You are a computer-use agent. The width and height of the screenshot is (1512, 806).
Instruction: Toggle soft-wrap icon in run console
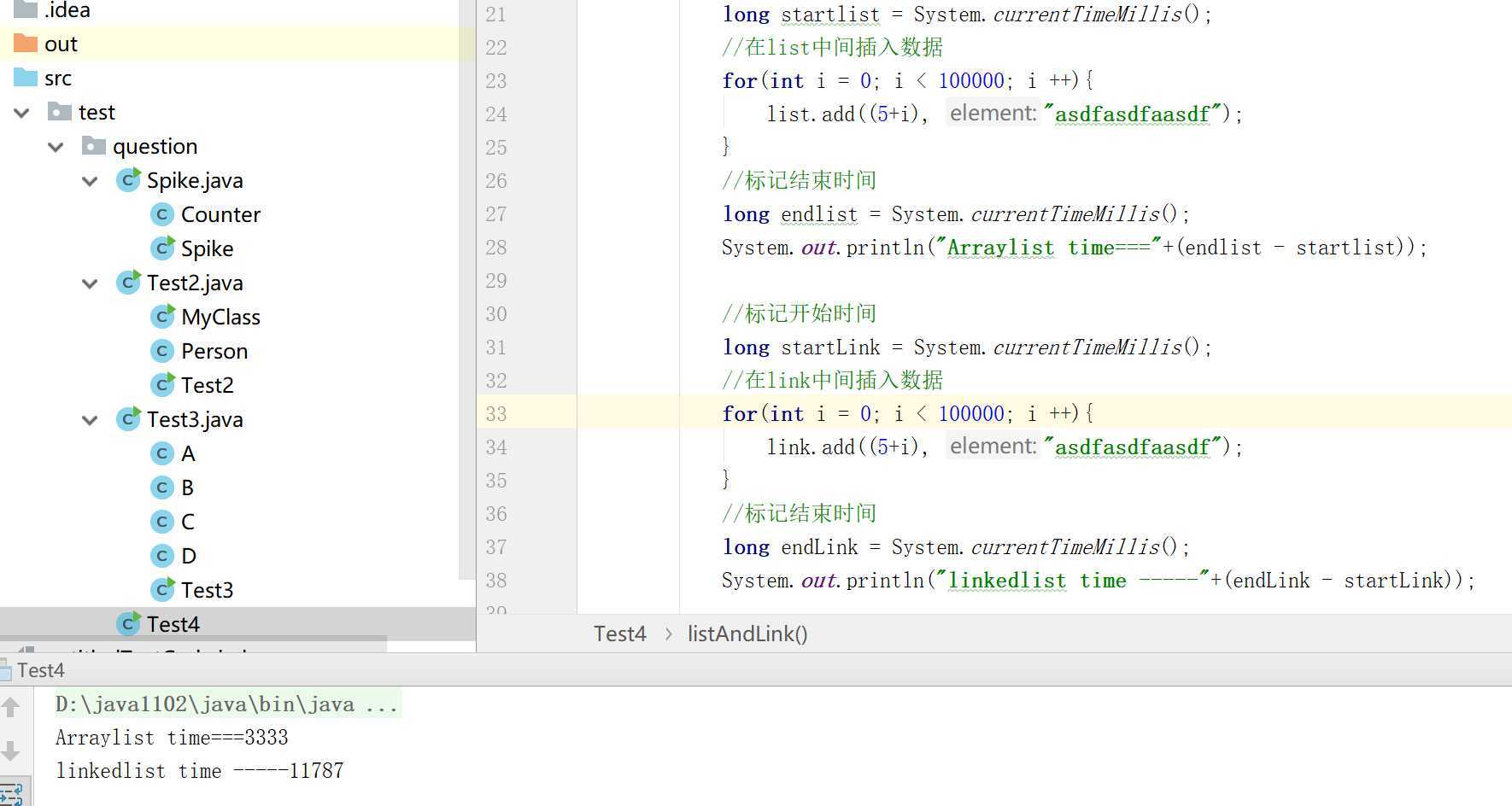pos(12,794)
